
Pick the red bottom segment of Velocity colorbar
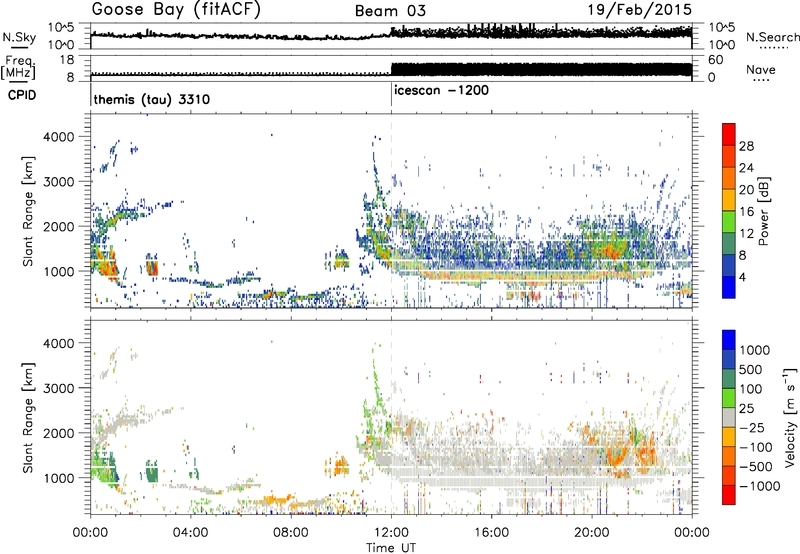pos(729,495)
